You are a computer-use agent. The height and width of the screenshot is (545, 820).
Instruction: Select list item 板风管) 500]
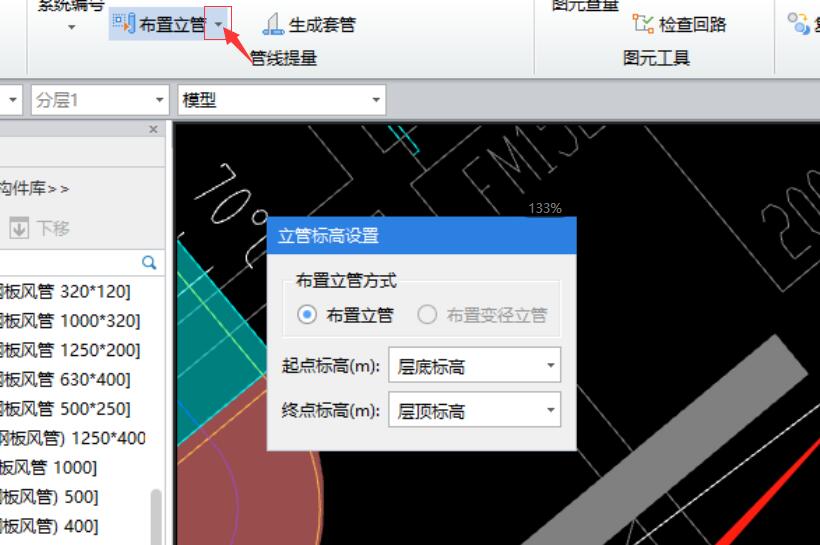click(x=49, y=496)
